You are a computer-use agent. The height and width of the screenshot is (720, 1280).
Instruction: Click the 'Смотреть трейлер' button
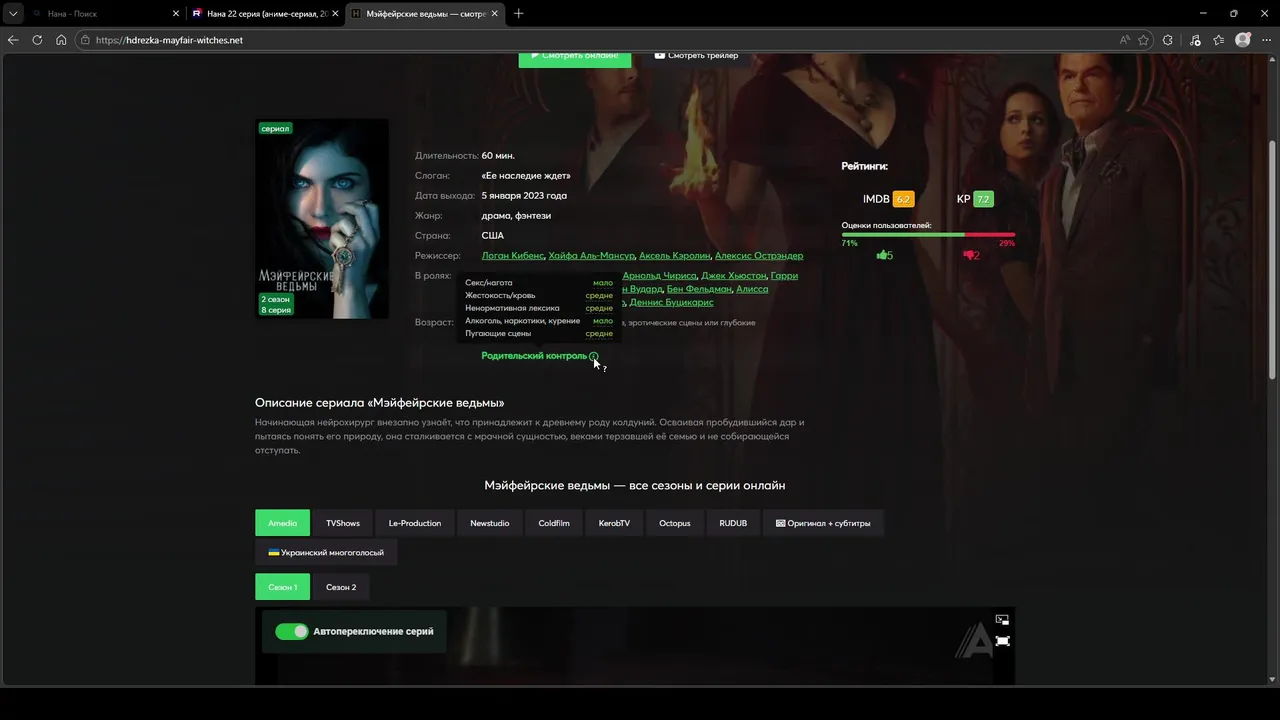[697, 56]
